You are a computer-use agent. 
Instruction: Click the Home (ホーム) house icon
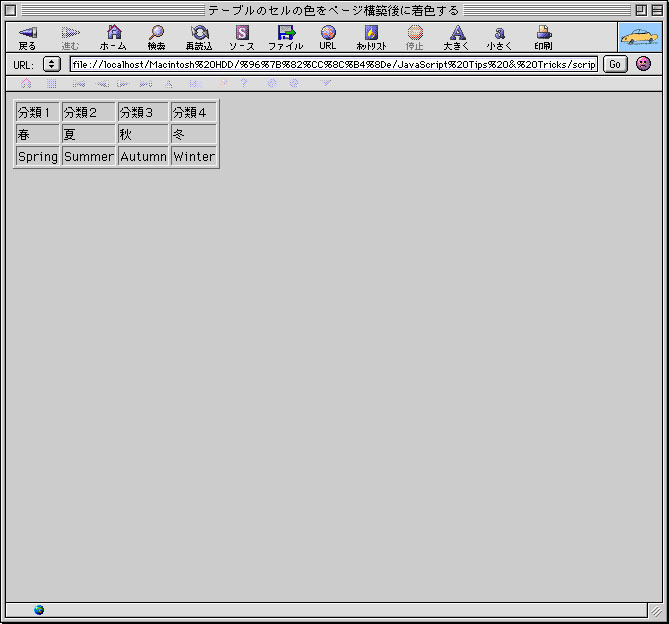pyautogui.click(x=113, y=37)
